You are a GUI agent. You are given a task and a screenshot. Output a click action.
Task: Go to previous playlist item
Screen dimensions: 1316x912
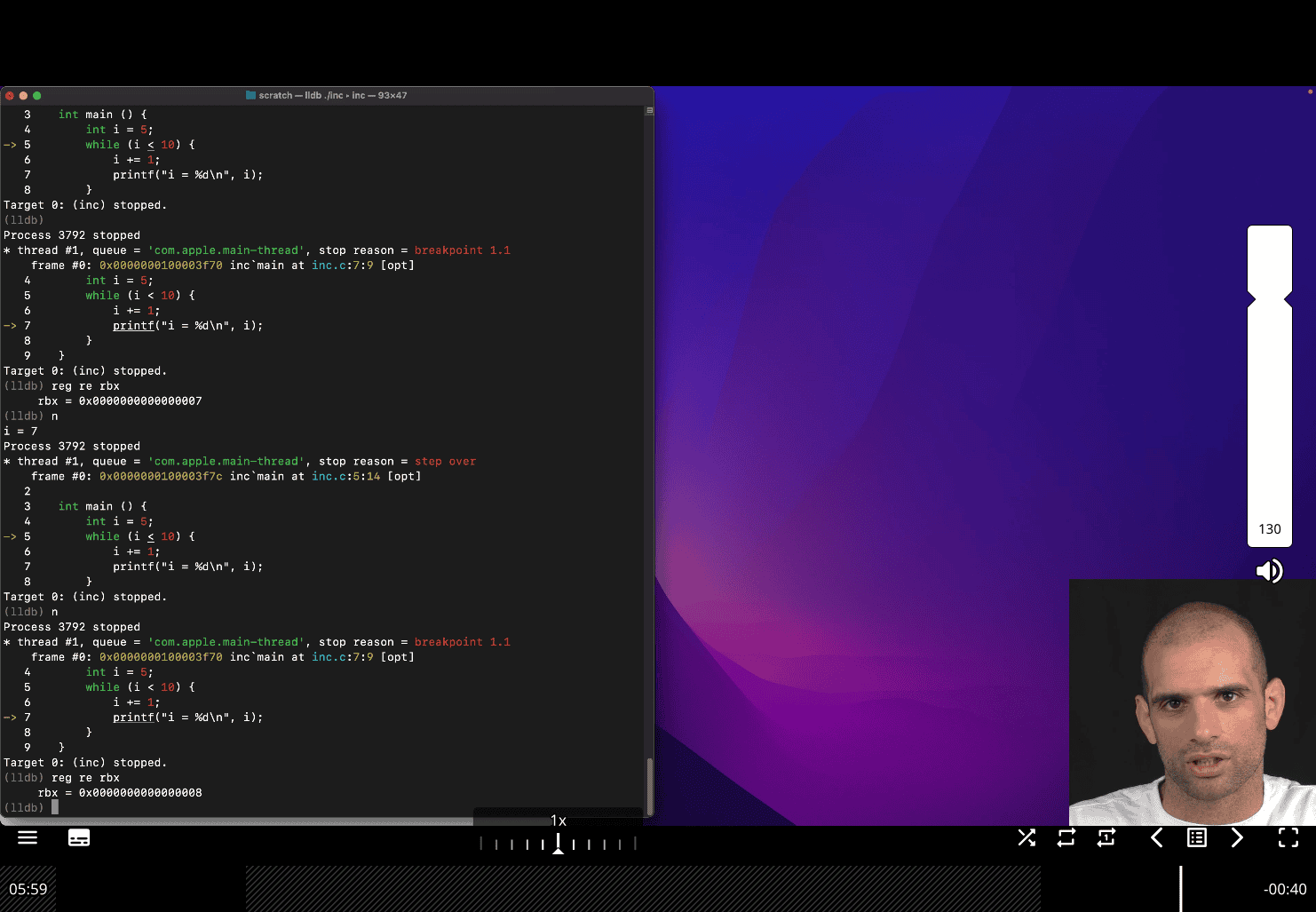pos(1156,837)
